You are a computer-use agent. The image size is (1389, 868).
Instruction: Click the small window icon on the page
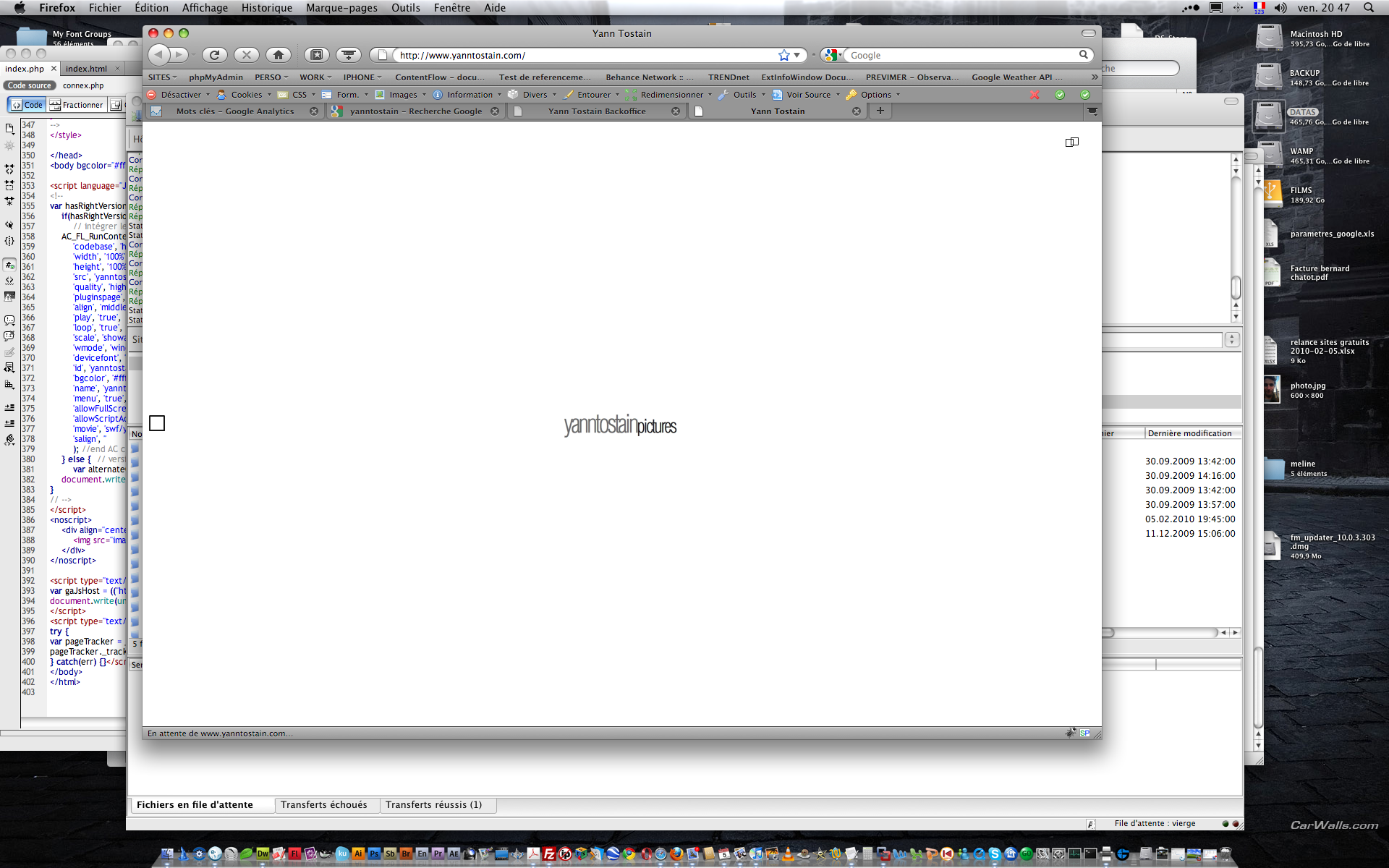click(x=1072, y=142)
